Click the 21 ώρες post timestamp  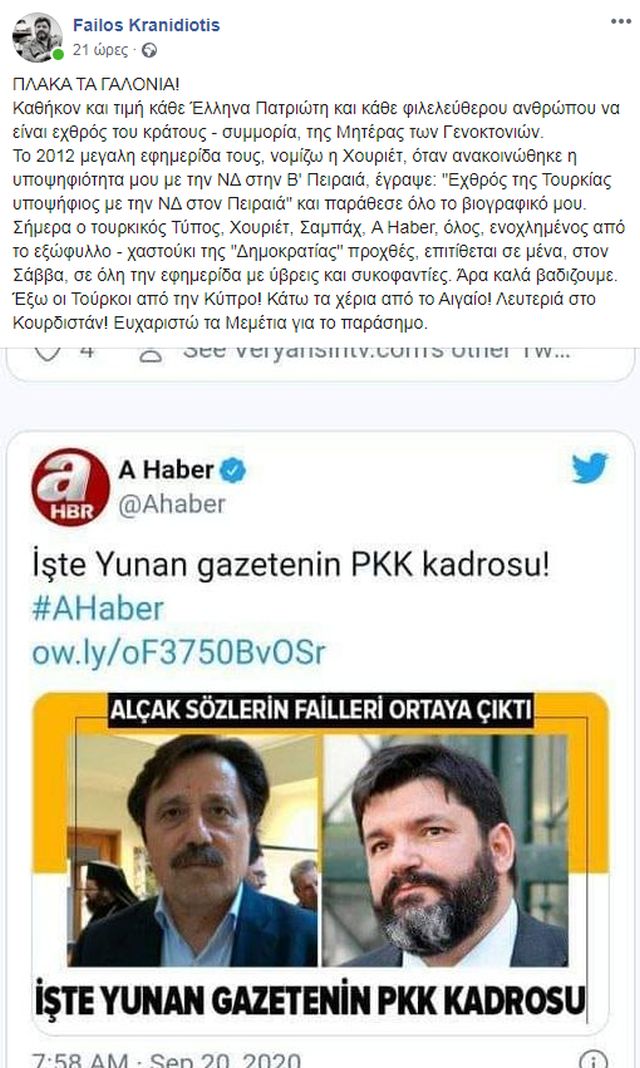coord(100,50)
